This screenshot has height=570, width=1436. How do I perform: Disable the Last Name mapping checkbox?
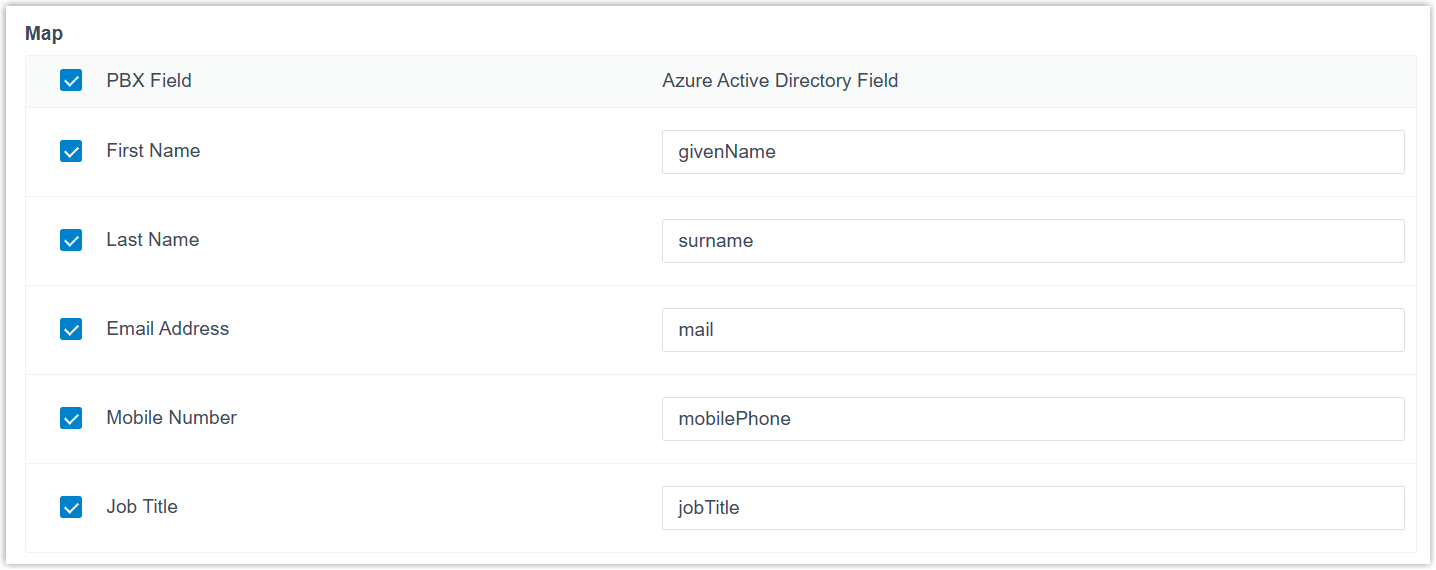(71, 240)
